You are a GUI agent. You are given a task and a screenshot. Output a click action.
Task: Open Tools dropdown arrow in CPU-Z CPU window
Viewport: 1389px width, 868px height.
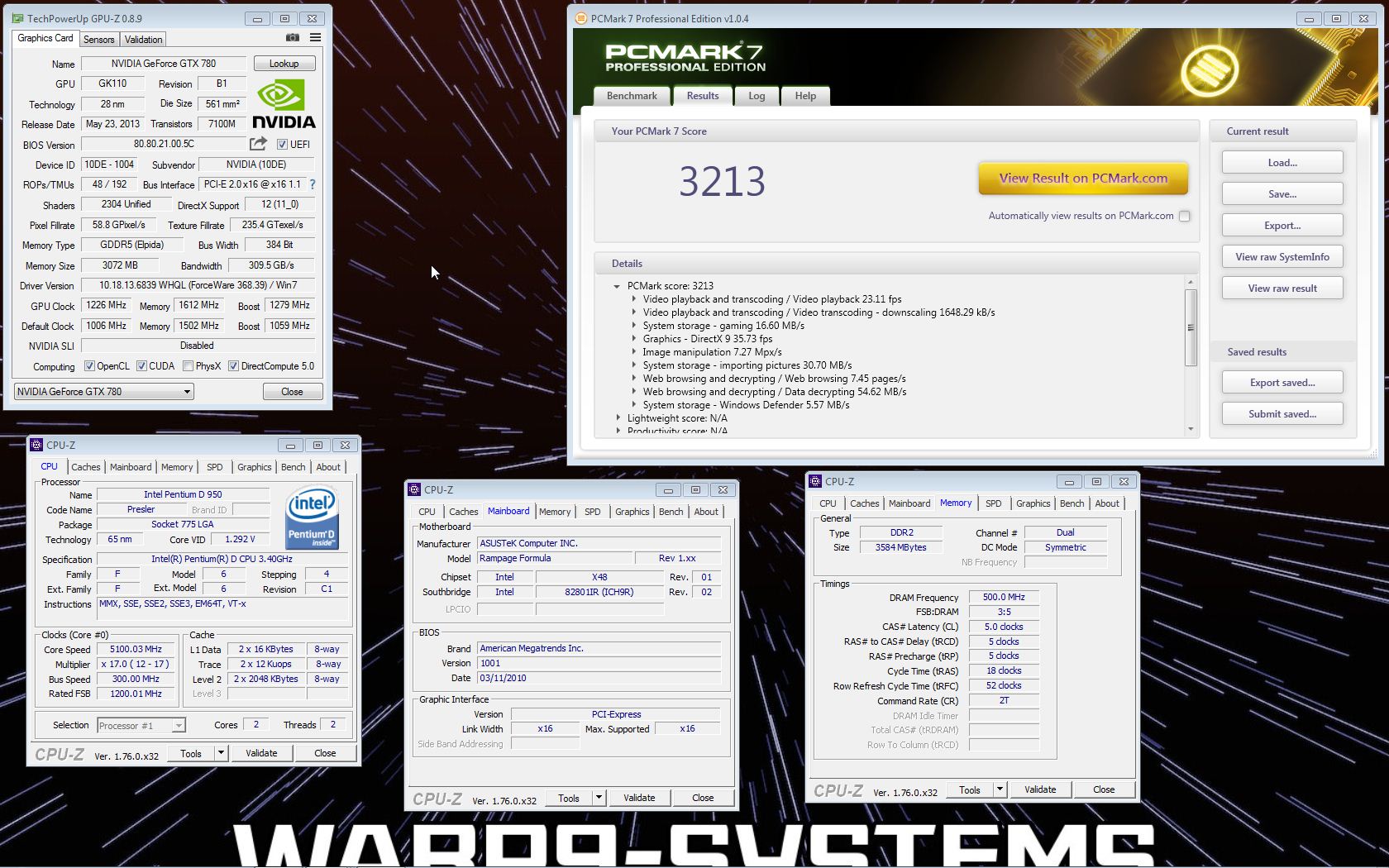(x=221, y=753)
